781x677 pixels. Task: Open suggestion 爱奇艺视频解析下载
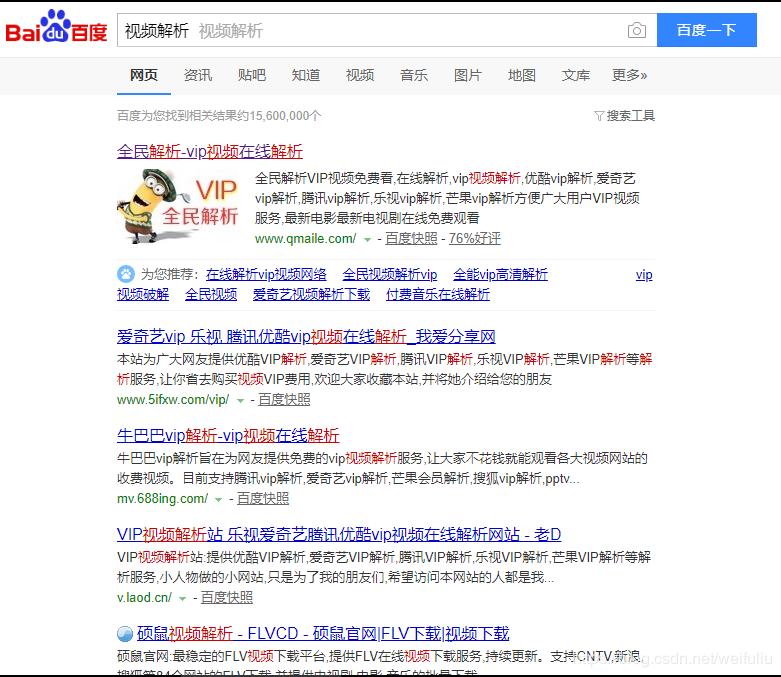point(311,294)
